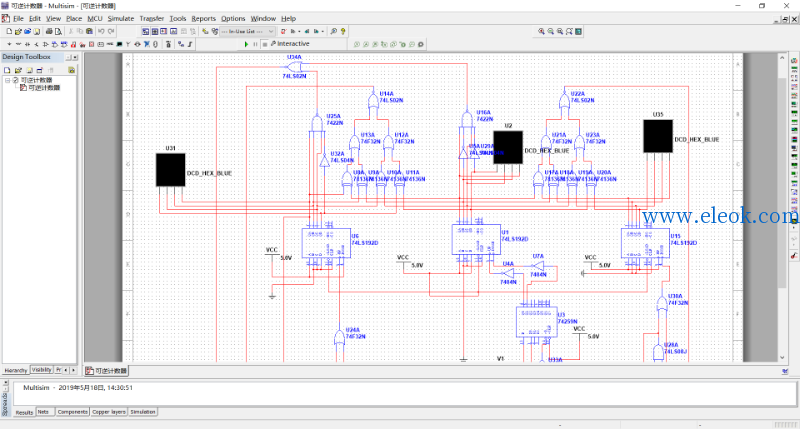Click the Place TTL component icon
The height and width of the screenshot is (429, 800).
pyautogui.click(x=55, y=44)
